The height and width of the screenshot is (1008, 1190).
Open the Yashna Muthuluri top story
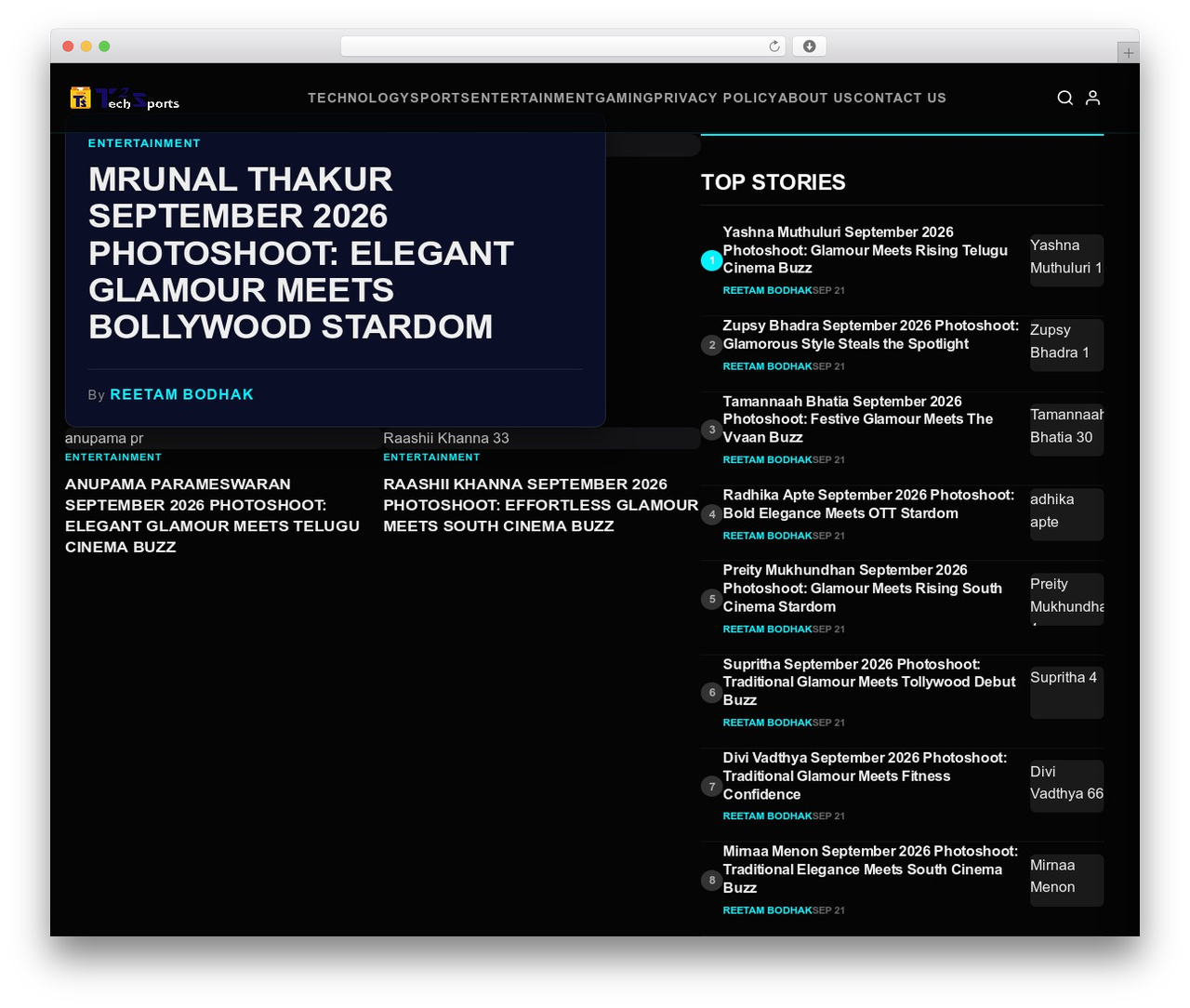(866, 250)
